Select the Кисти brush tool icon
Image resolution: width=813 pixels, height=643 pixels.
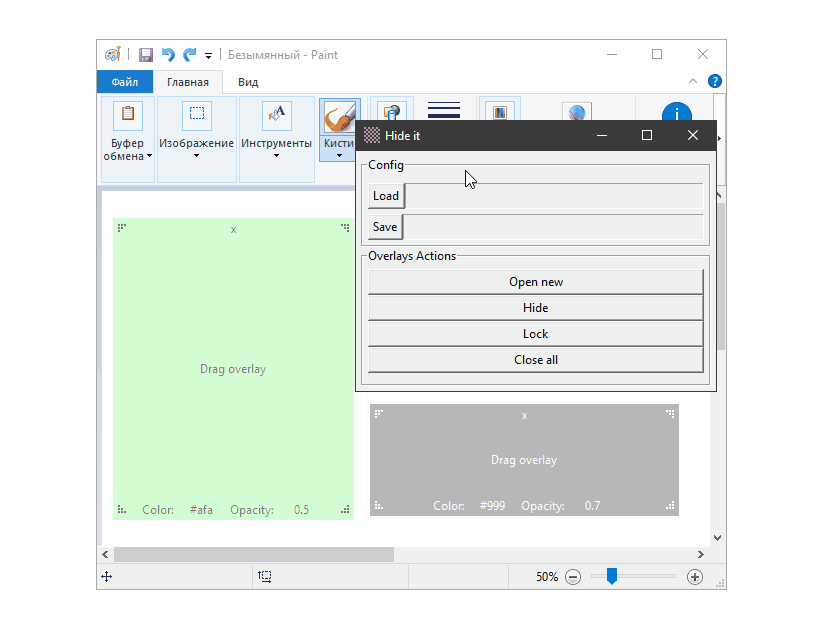pyautogui.click(x=339, y=115)
